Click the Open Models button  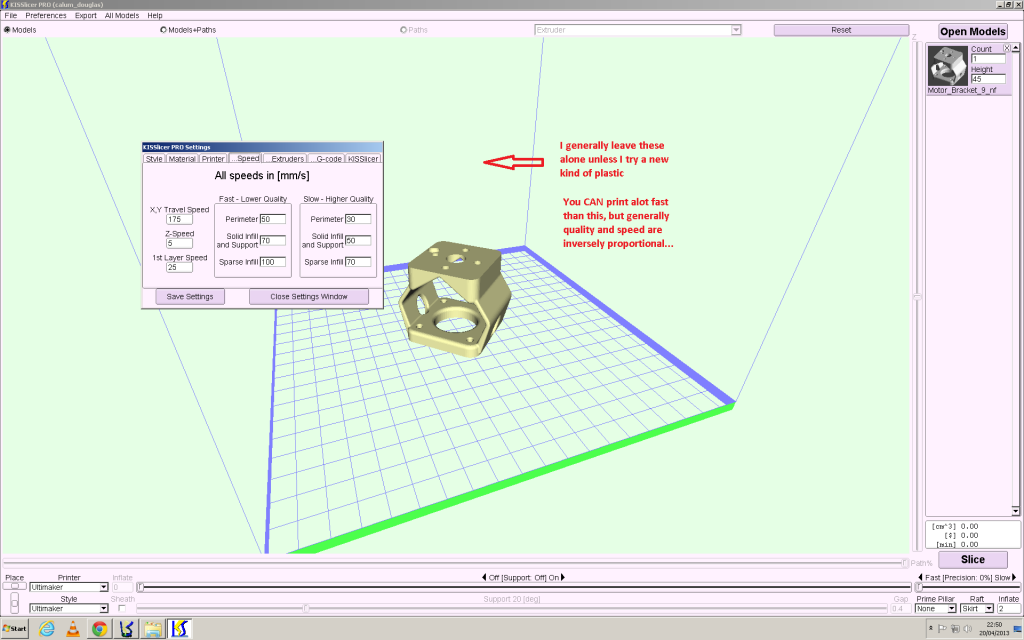click(x=972, y=31)
